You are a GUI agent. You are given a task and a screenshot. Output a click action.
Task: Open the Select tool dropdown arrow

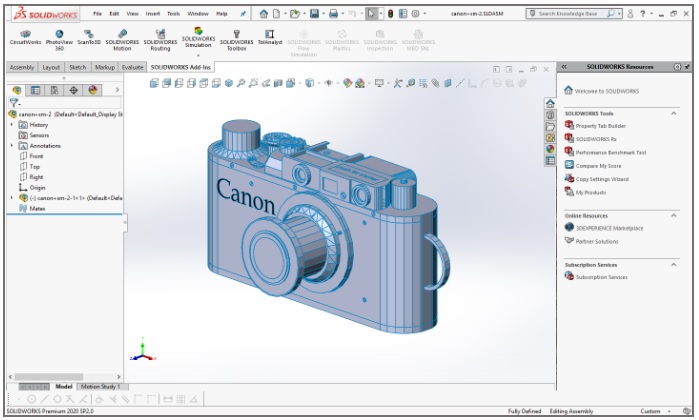(x=380, y=14)
